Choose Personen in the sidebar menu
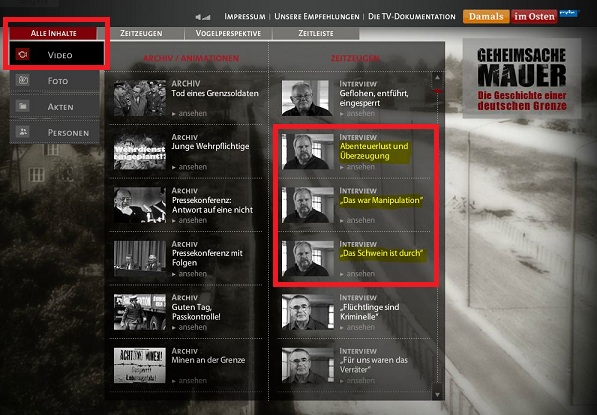 (54, 132)
